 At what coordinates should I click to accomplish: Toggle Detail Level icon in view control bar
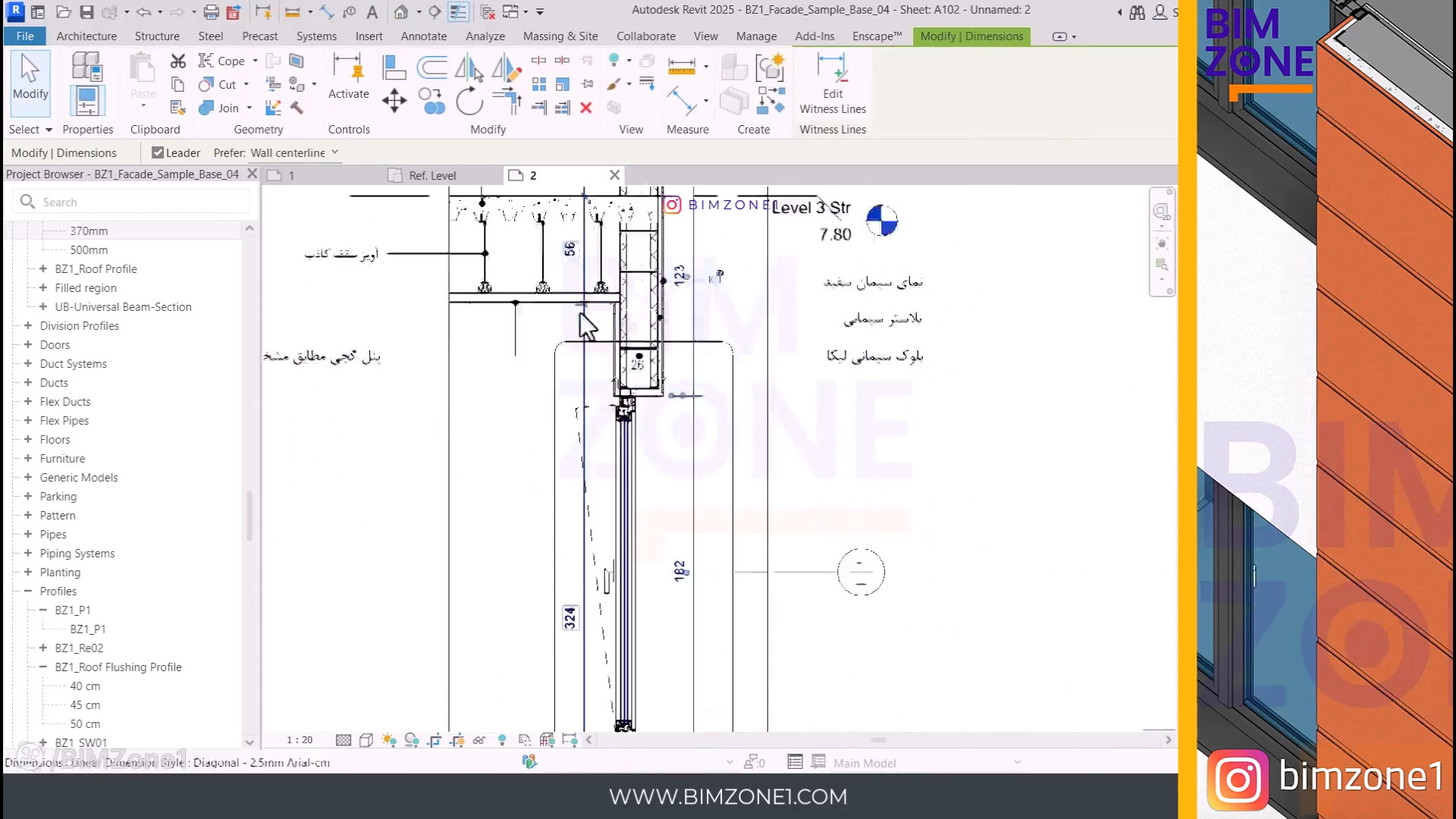[x=344, y=740]
